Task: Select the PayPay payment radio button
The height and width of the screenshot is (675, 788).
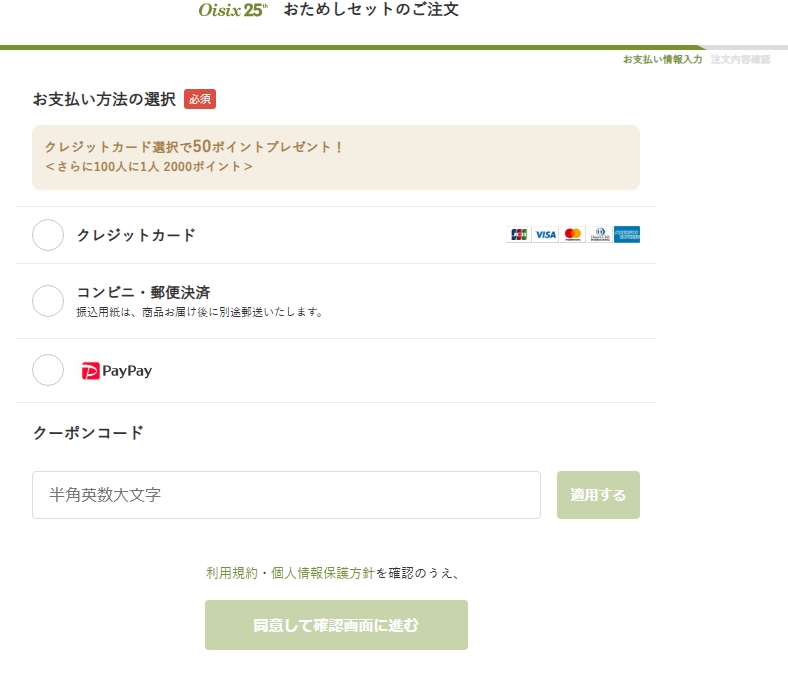Action: 48,370
